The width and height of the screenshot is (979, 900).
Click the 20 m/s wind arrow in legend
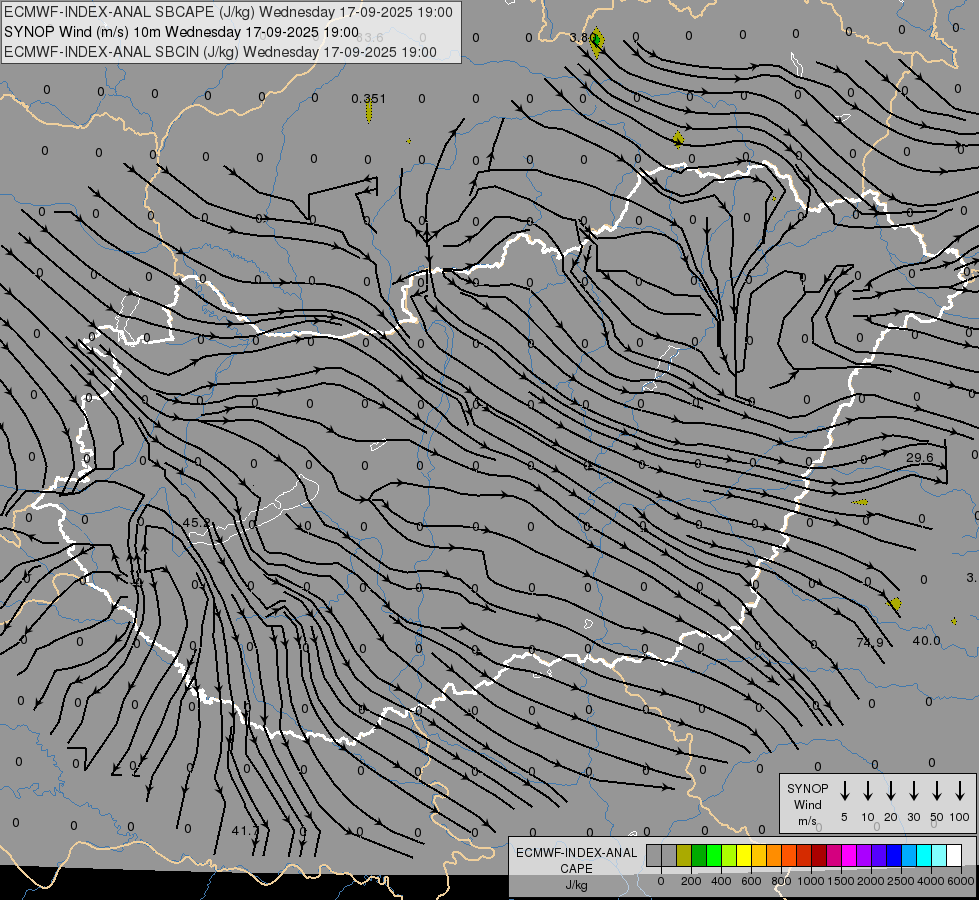pos(891,790)
